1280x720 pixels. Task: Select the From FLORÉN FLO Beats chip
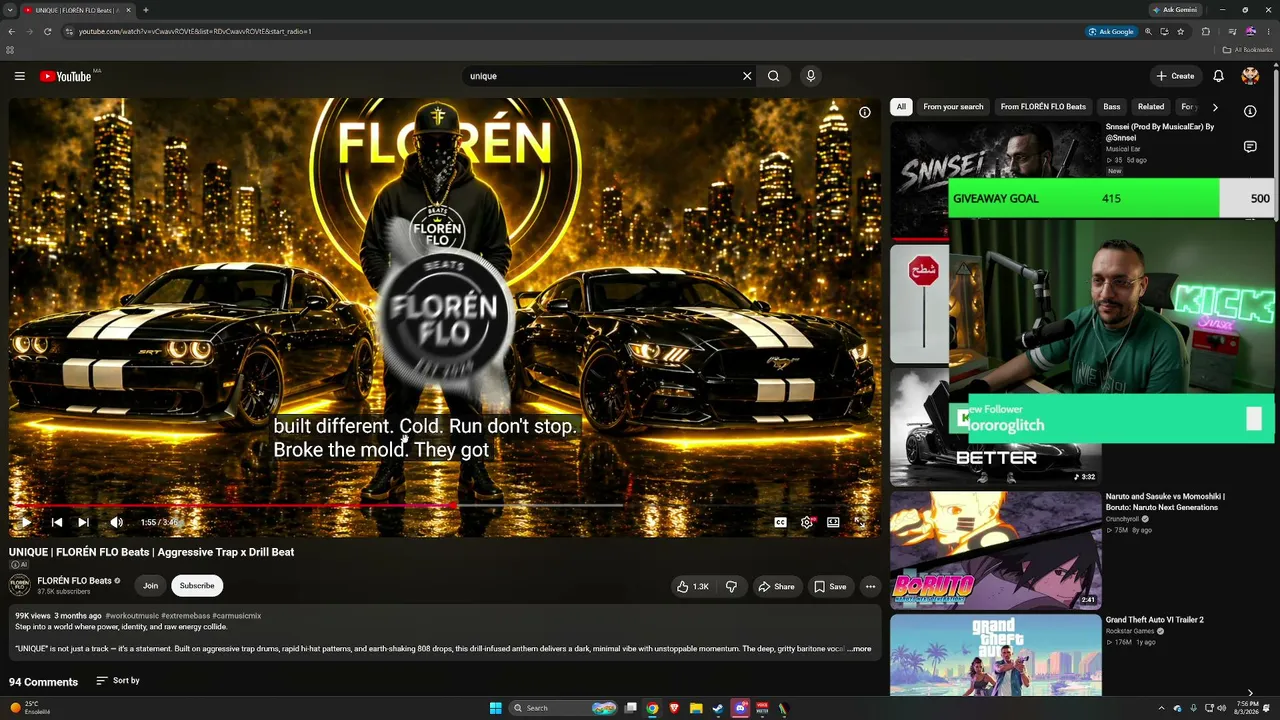(1043, 107)
